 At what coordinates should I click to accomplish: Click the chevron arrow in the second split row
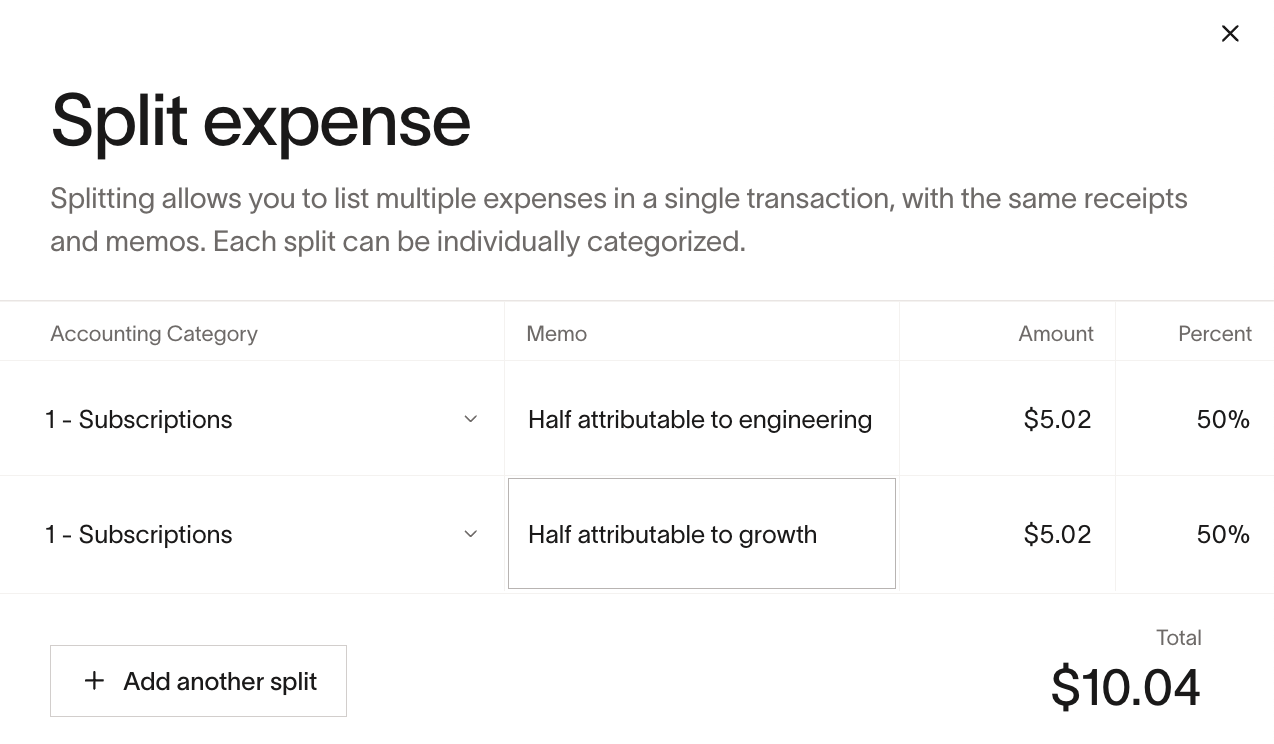click(471, 534)
